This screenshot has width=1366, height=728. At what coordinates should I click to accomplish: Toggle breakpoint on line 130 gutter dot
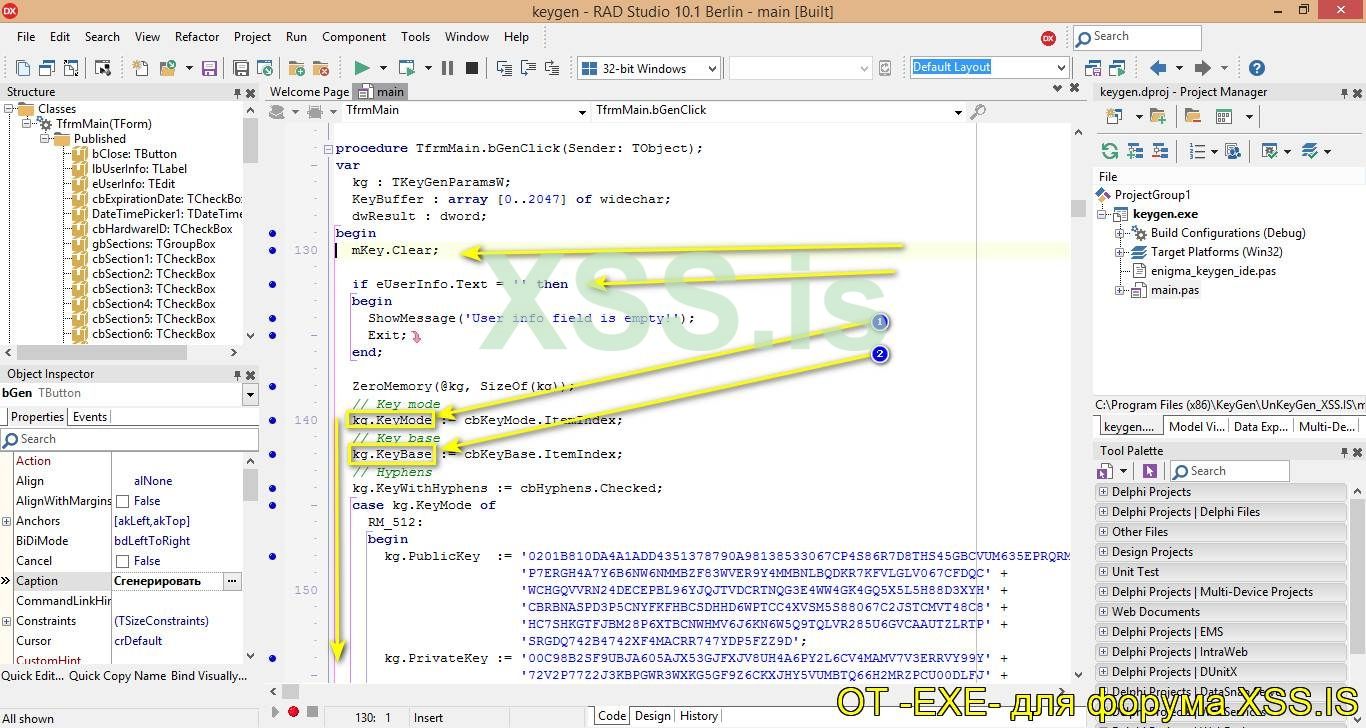click(x=273, y=250)
